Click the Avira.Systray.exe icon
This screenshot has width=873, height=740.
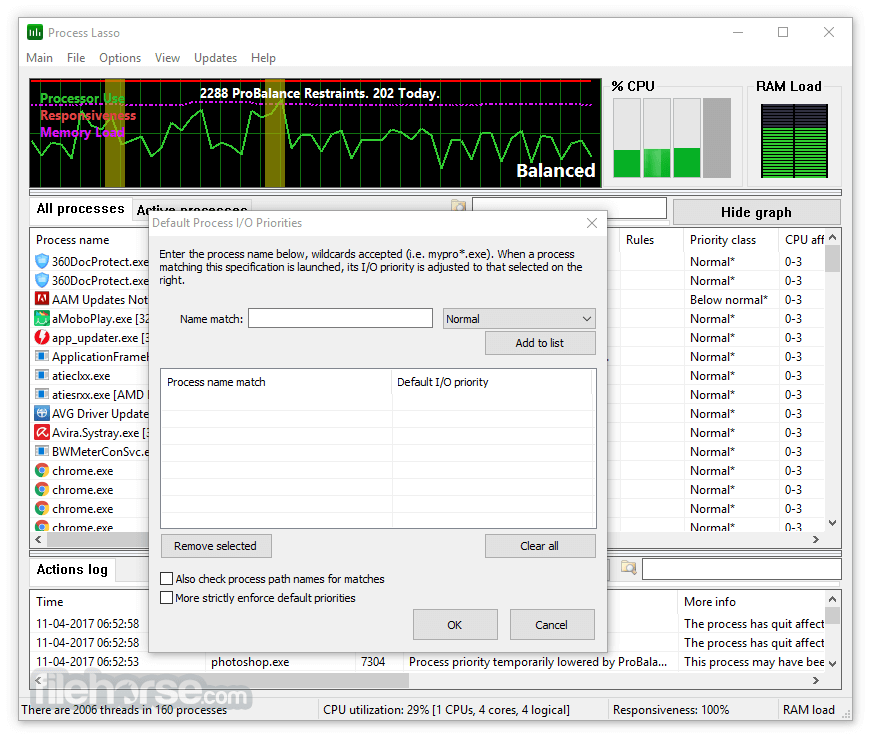click(x=42, y=432)
